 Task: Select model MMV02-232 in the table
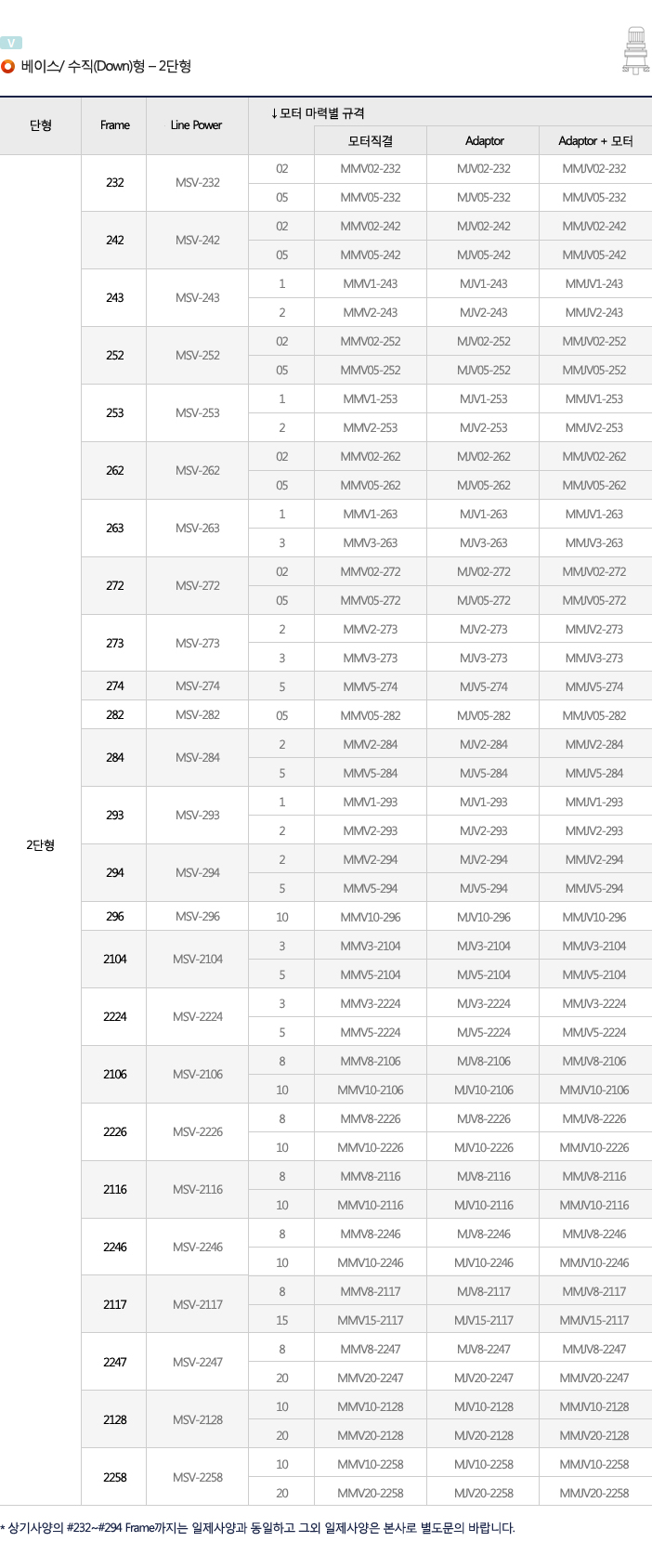click(x=371, y=168)
